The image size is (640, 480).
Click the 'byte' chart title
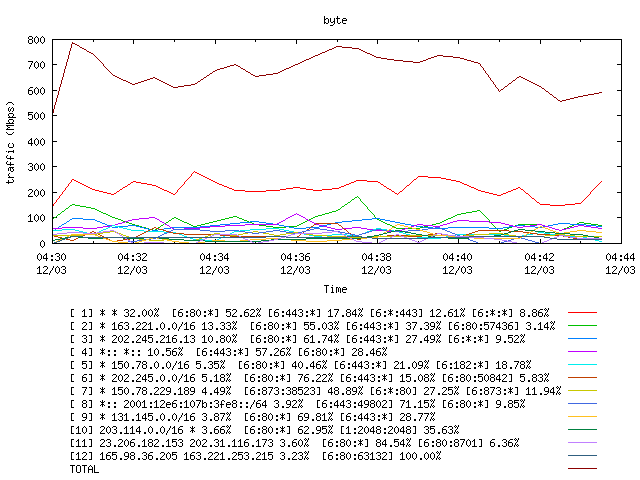click(335, 20)
